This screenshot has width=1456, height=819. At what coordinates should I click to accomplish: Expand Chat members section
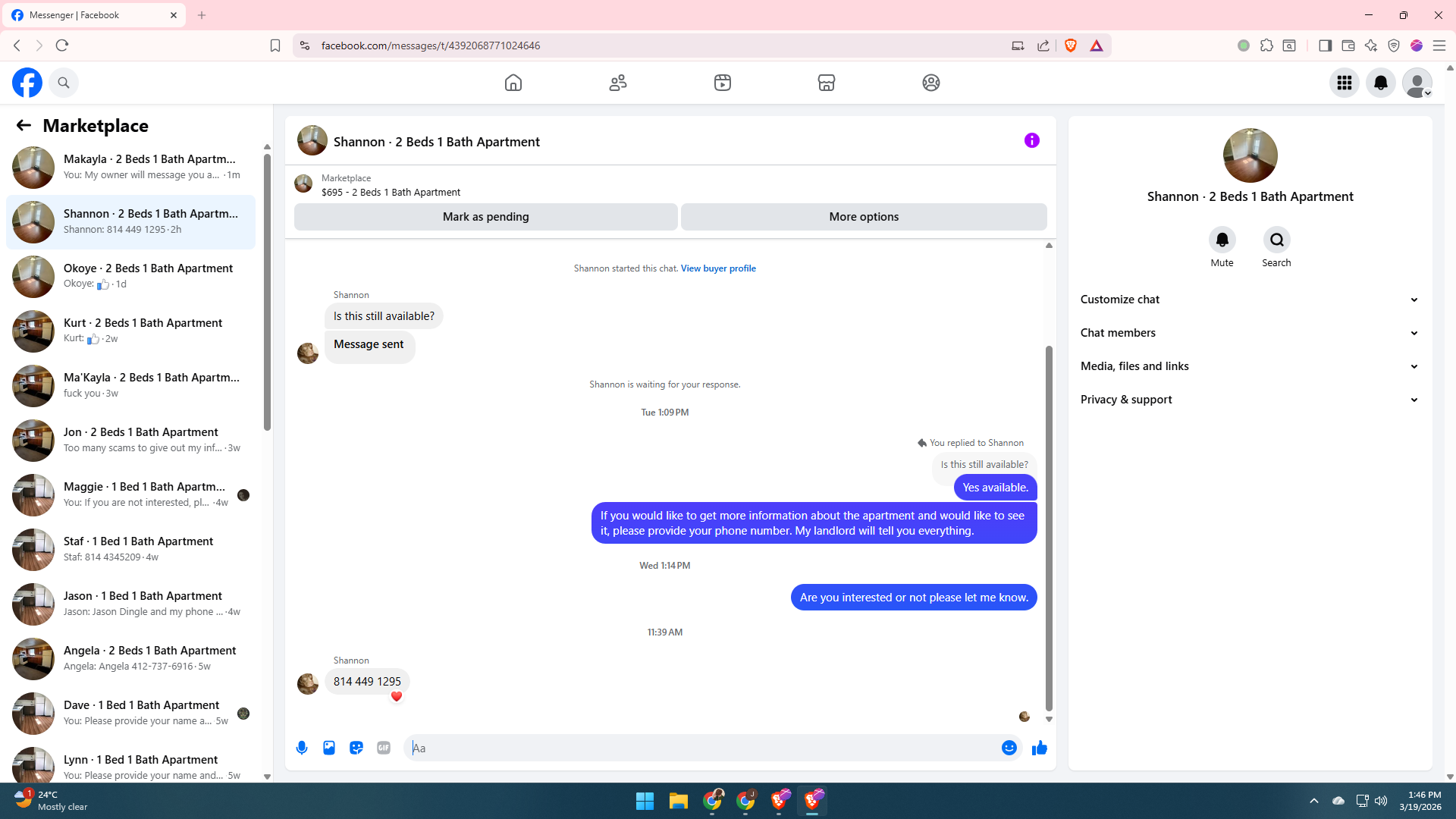1249,333
